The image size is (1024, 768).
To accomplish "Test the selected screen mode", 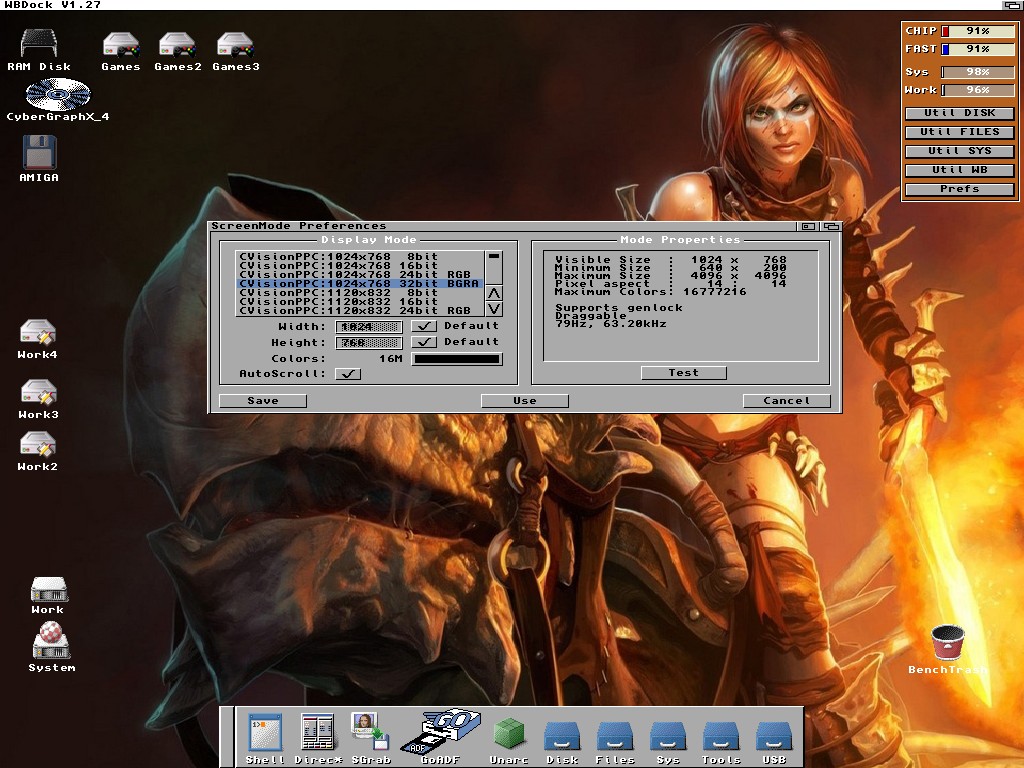I will 684,373.
